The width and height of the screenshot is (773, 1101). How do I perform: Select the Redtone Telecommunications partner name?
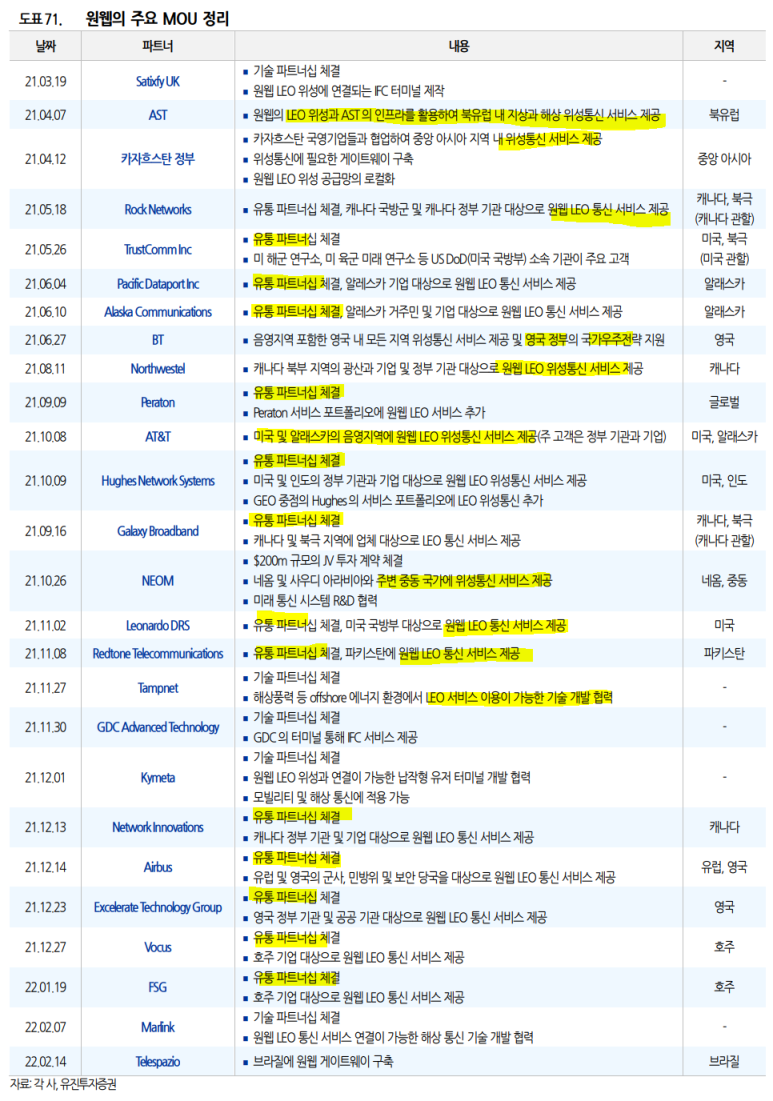point(158,654)
